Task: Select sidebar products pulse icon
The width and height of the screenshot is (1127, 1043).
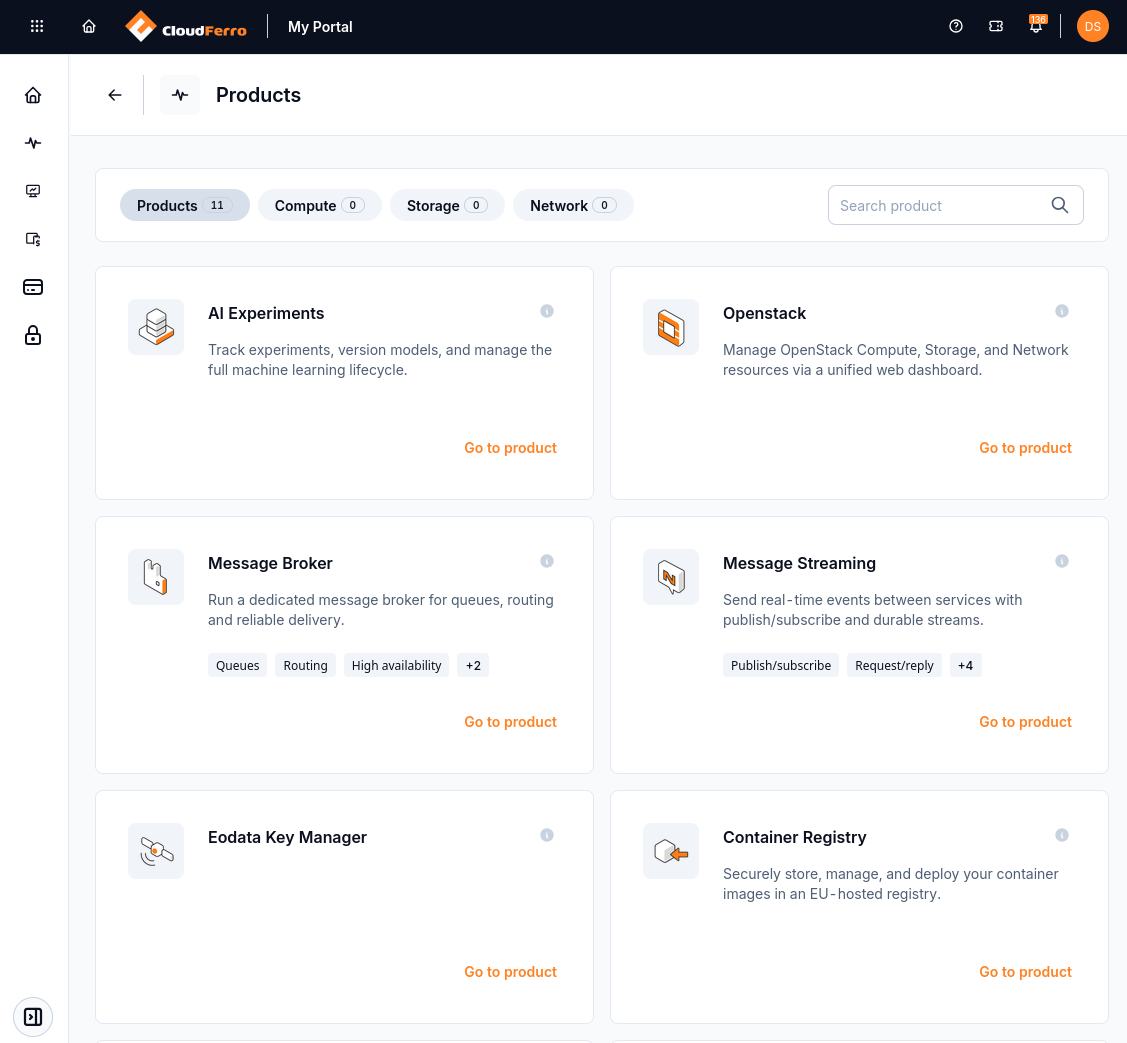Action: tap(33, 143)
